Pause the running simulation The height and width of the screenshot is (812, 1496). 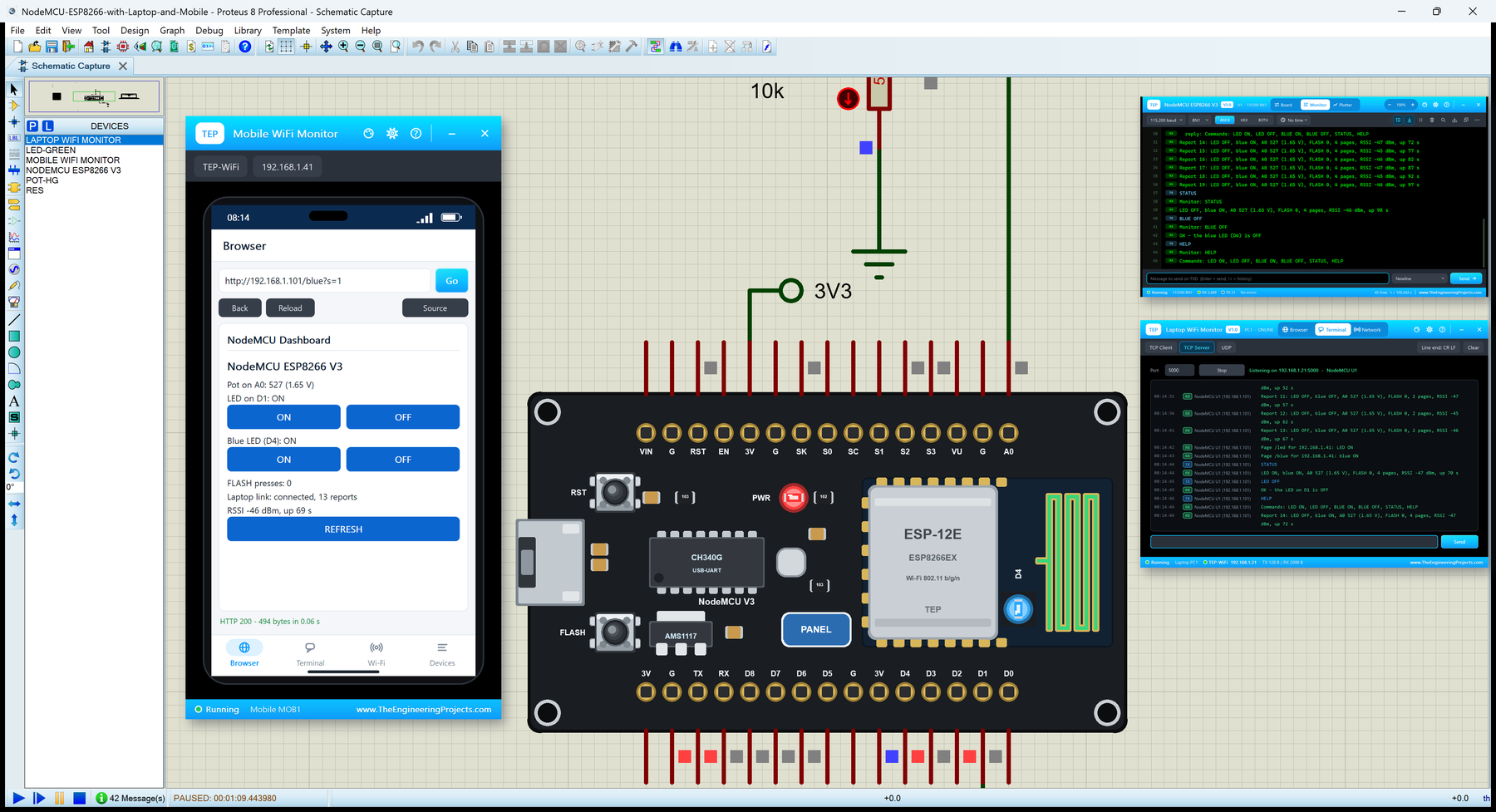click(x=59, y=798)
